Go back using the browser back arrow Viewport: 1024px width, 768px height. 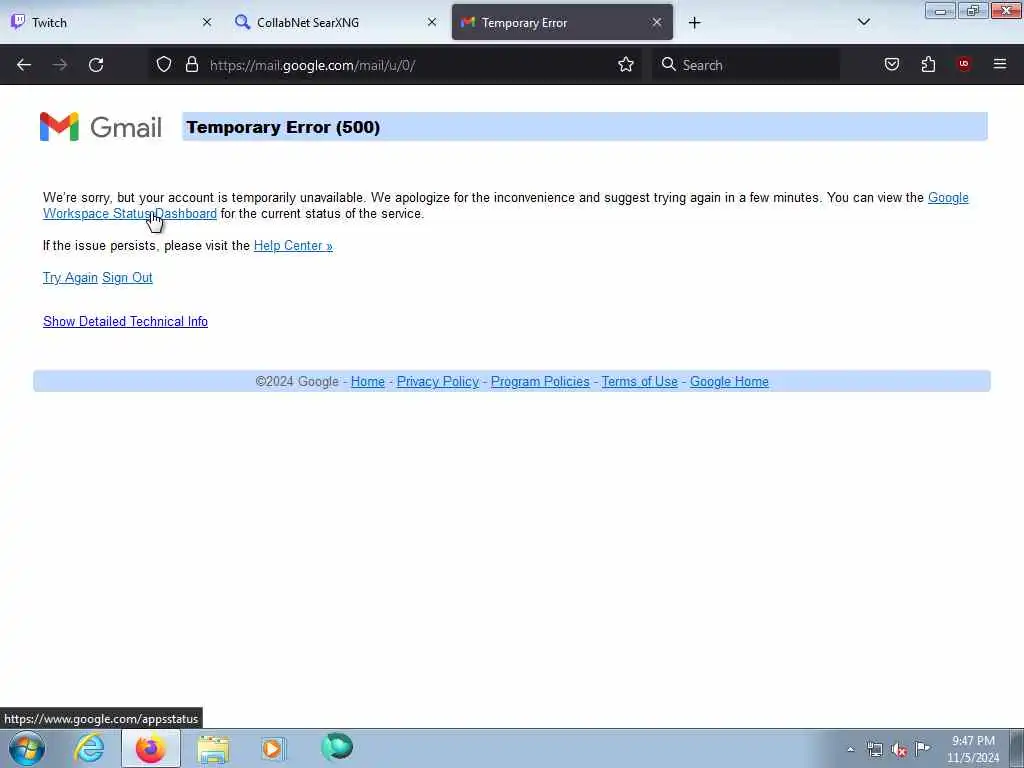24,65
